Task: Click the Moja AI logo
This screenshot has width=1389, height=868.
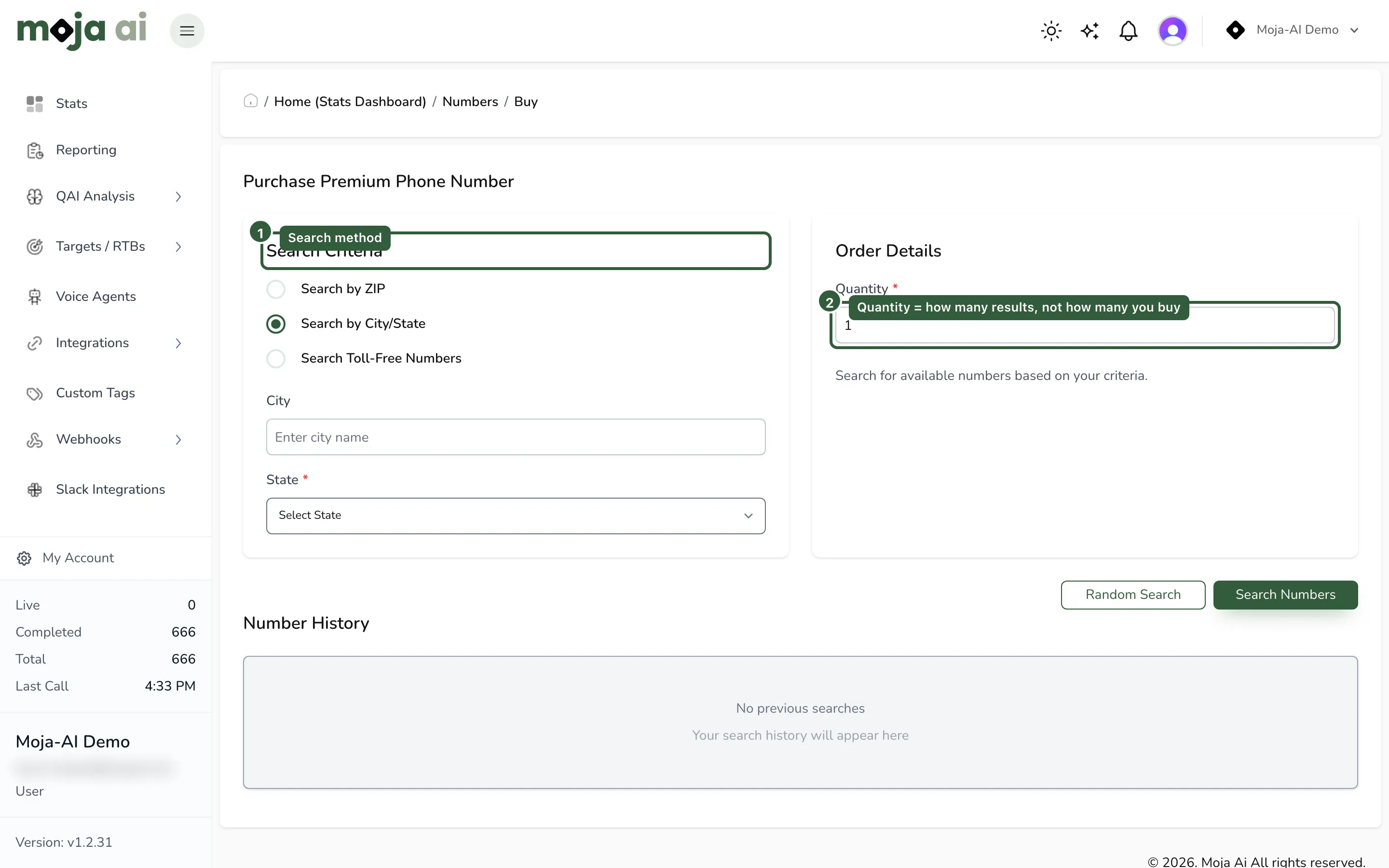Action: click(x=82, y=30)
